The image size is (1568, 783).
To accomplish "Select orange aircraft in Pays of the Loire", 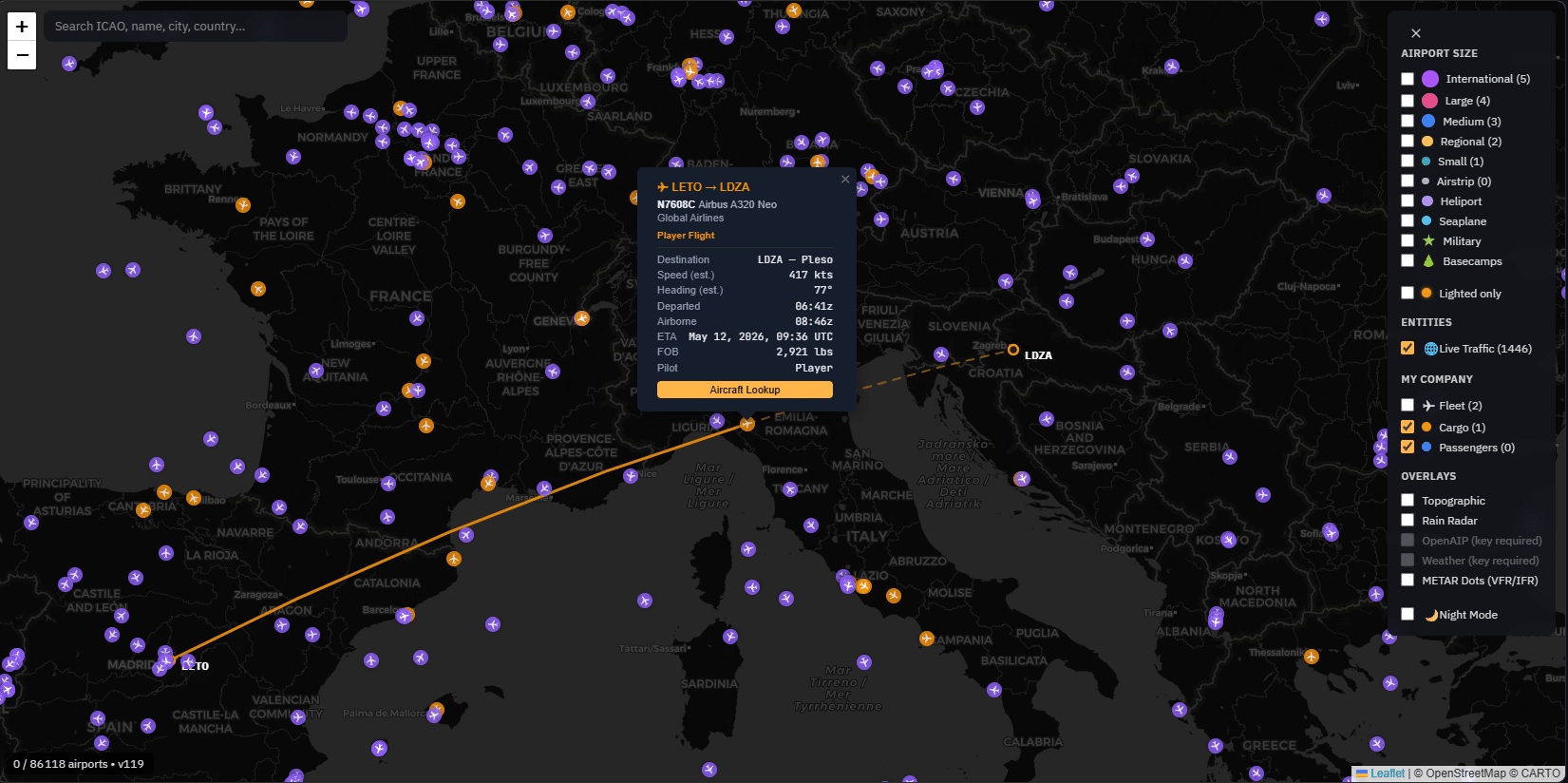I will pos(258,289).
